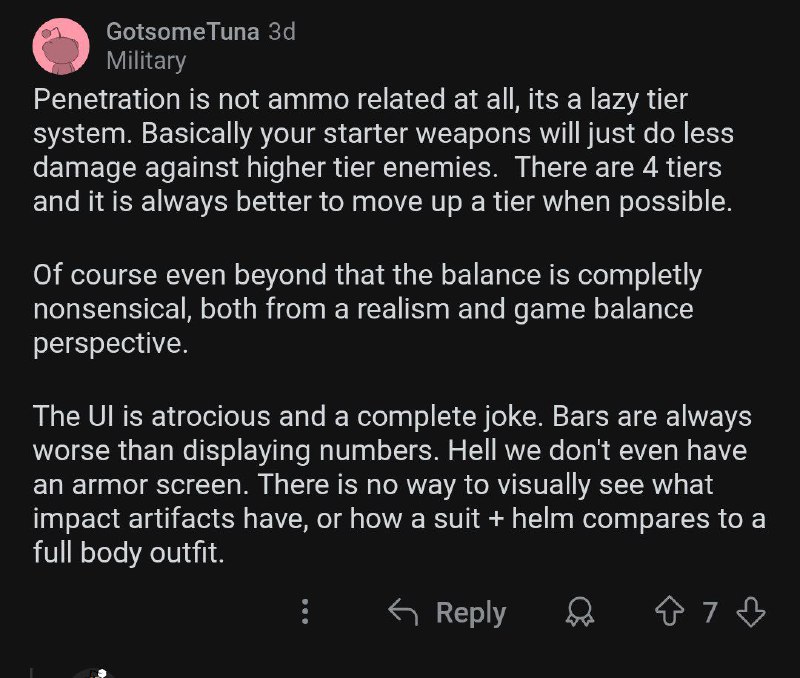Click the final line 'full body outfit.'
800x678 pixels.
click(129, 553)
